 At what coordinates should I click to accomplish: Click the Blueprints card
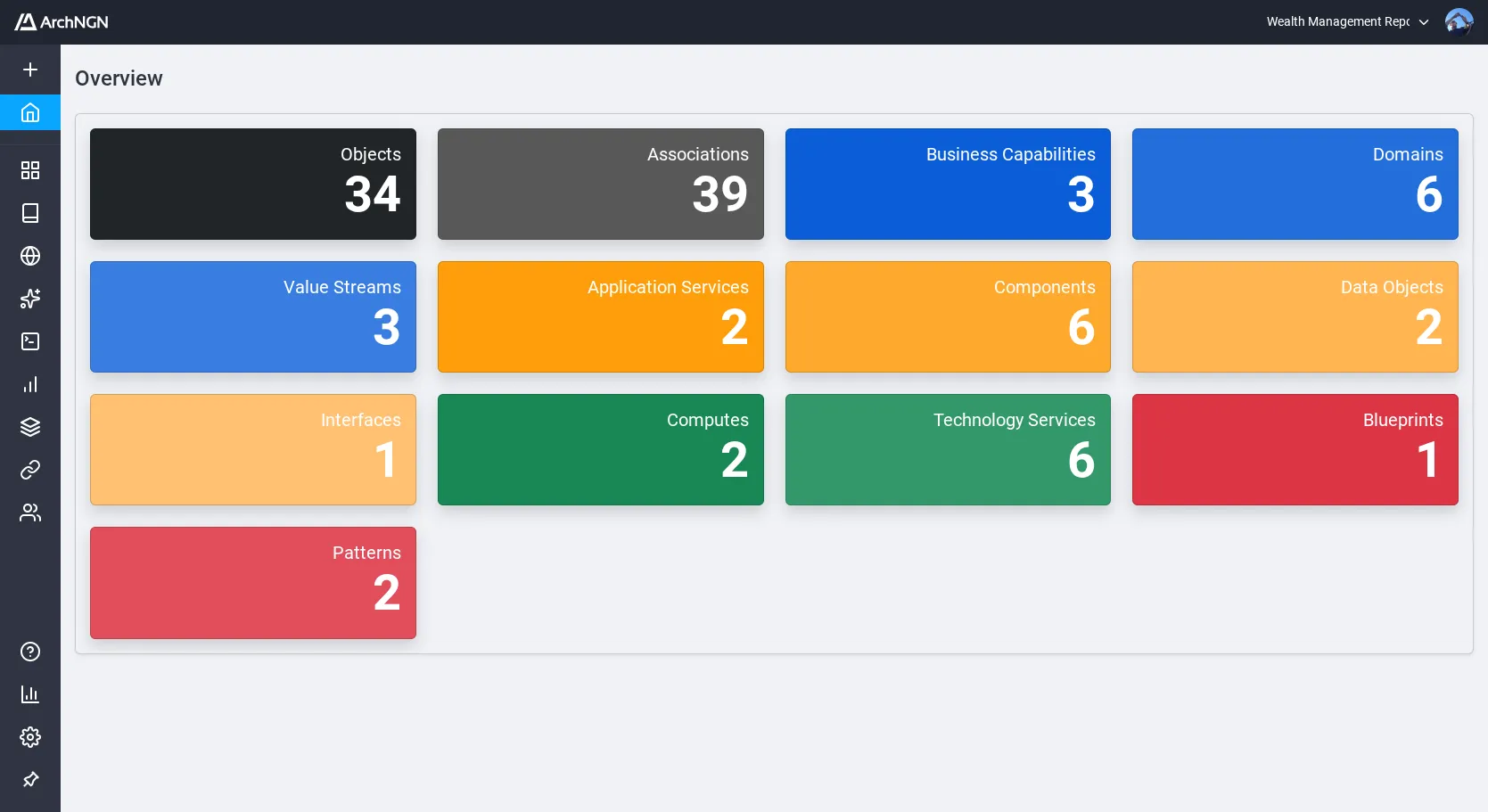(x=1294, y=449)
